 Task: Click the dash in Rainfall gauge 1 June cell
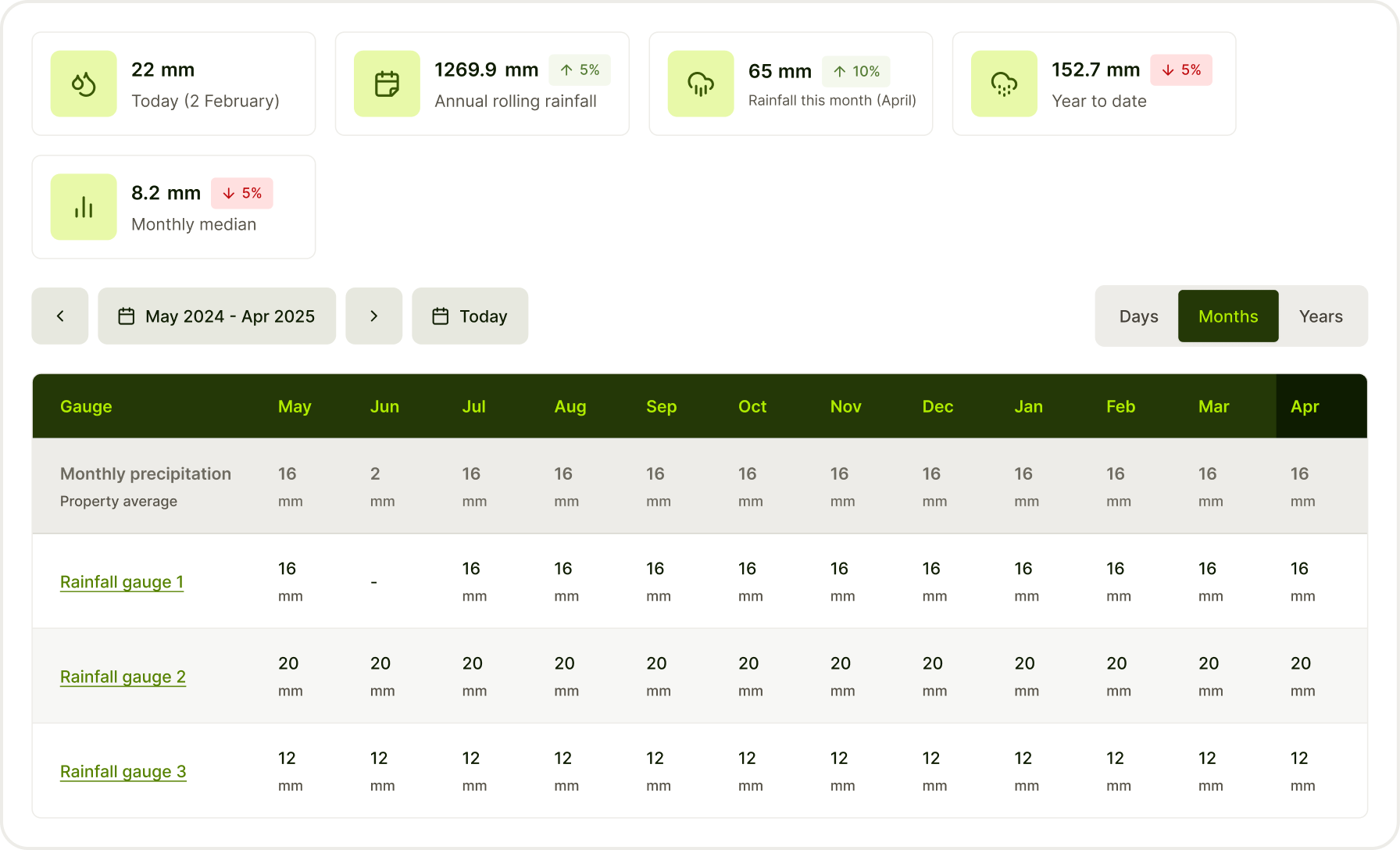pos(374,582)
